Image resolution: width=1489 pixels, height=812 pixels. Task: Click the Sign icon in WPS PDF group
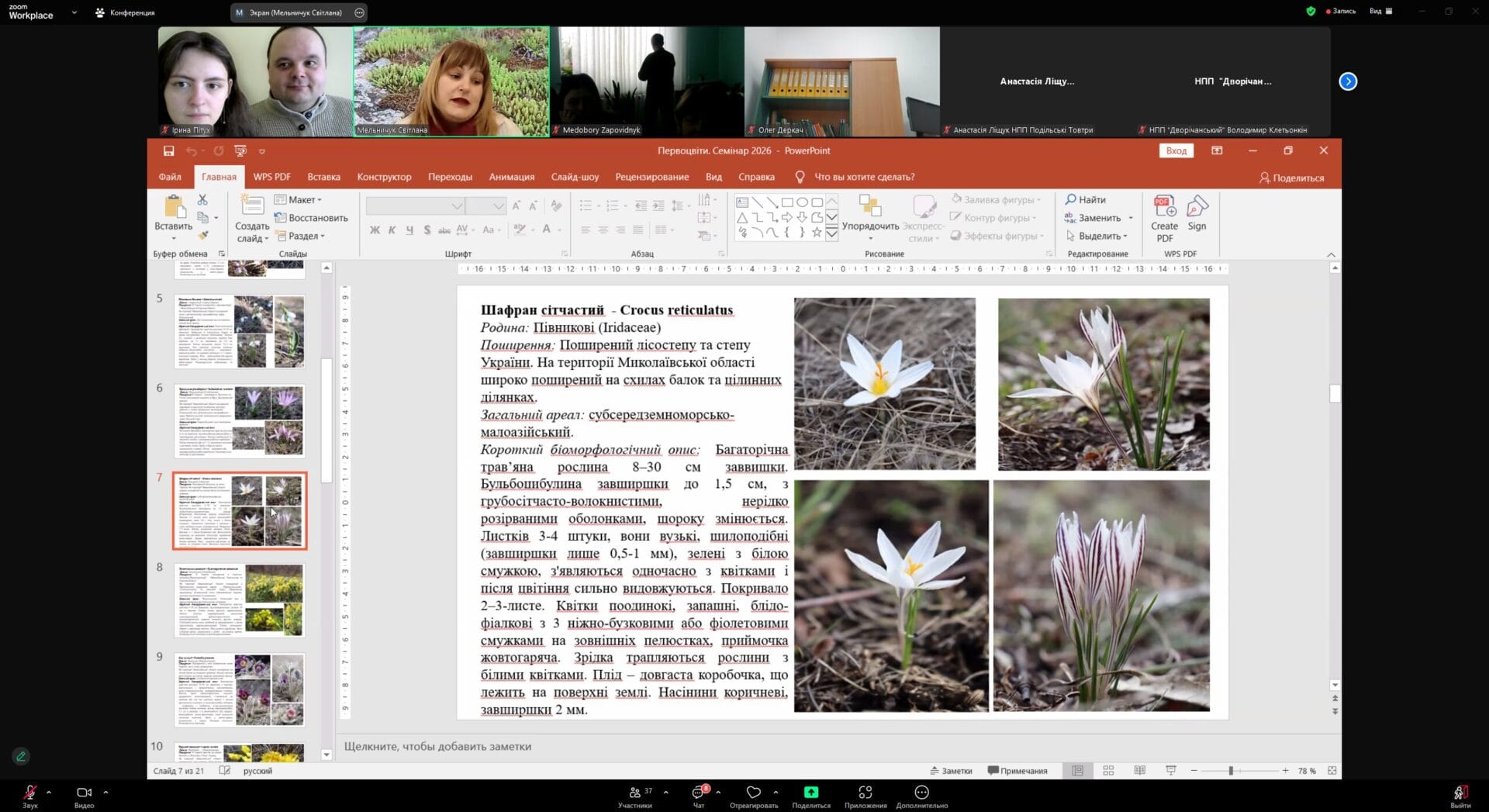(x=1197, y=208)
